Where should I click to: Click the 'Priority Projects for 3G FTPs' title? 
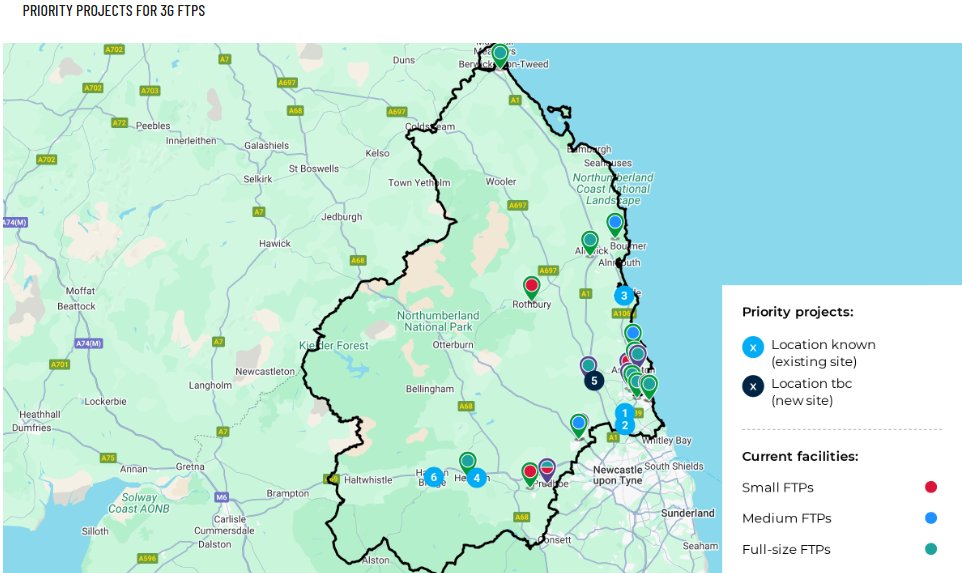(x=114, y=10)
